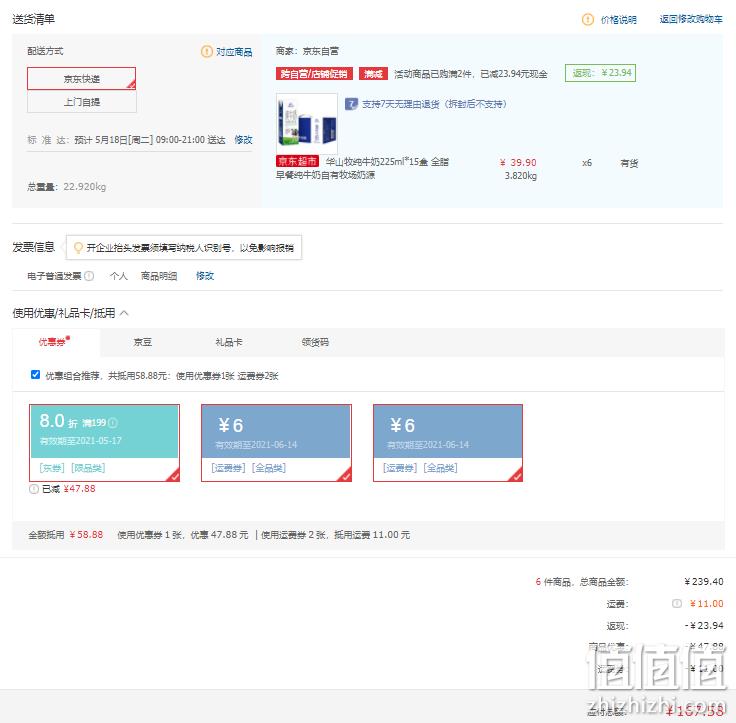Screen dimensions: 736x723
Task: Switch to the 优惠券 tab
Action: (54, 342)
